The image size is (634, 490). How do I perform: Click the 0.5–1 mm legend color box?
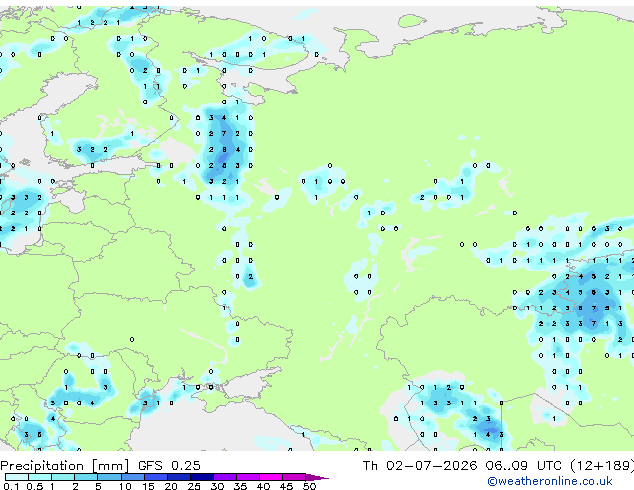click(x=40, y=477)
